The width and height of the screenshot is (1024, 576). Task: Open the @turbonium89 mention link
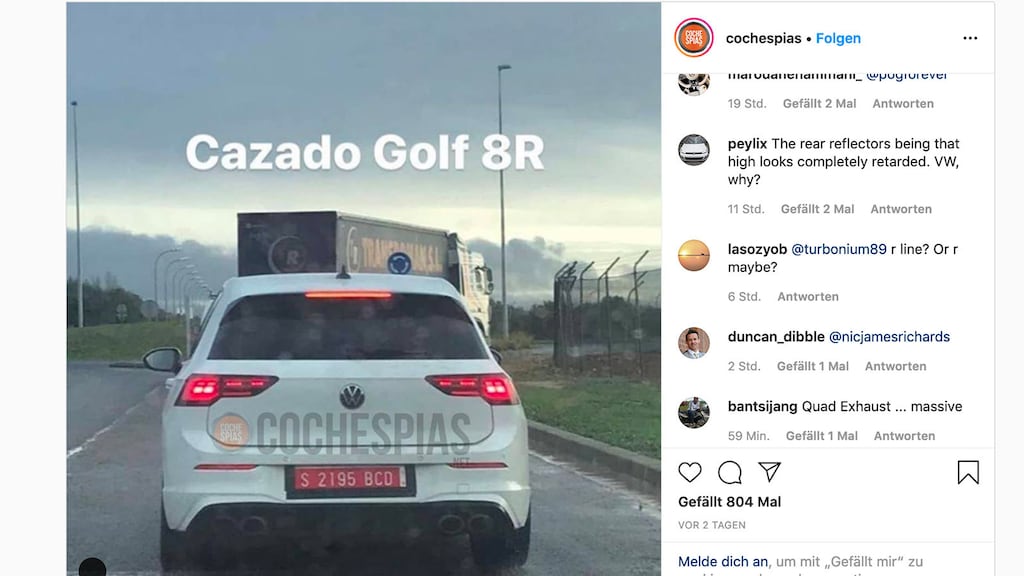839,249
